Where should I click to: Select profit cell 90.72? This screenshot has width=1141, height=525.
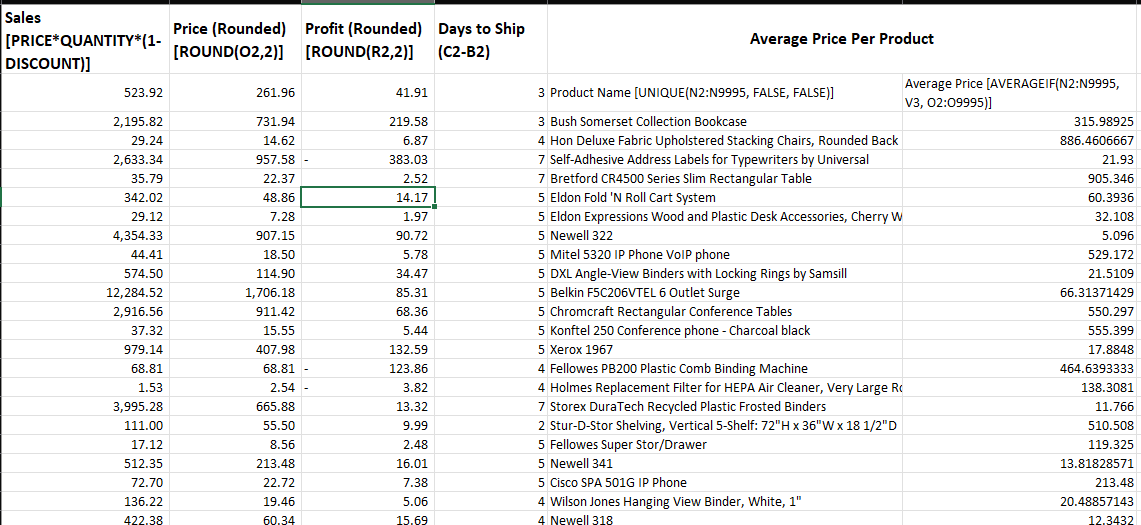(x=367, y=235)
